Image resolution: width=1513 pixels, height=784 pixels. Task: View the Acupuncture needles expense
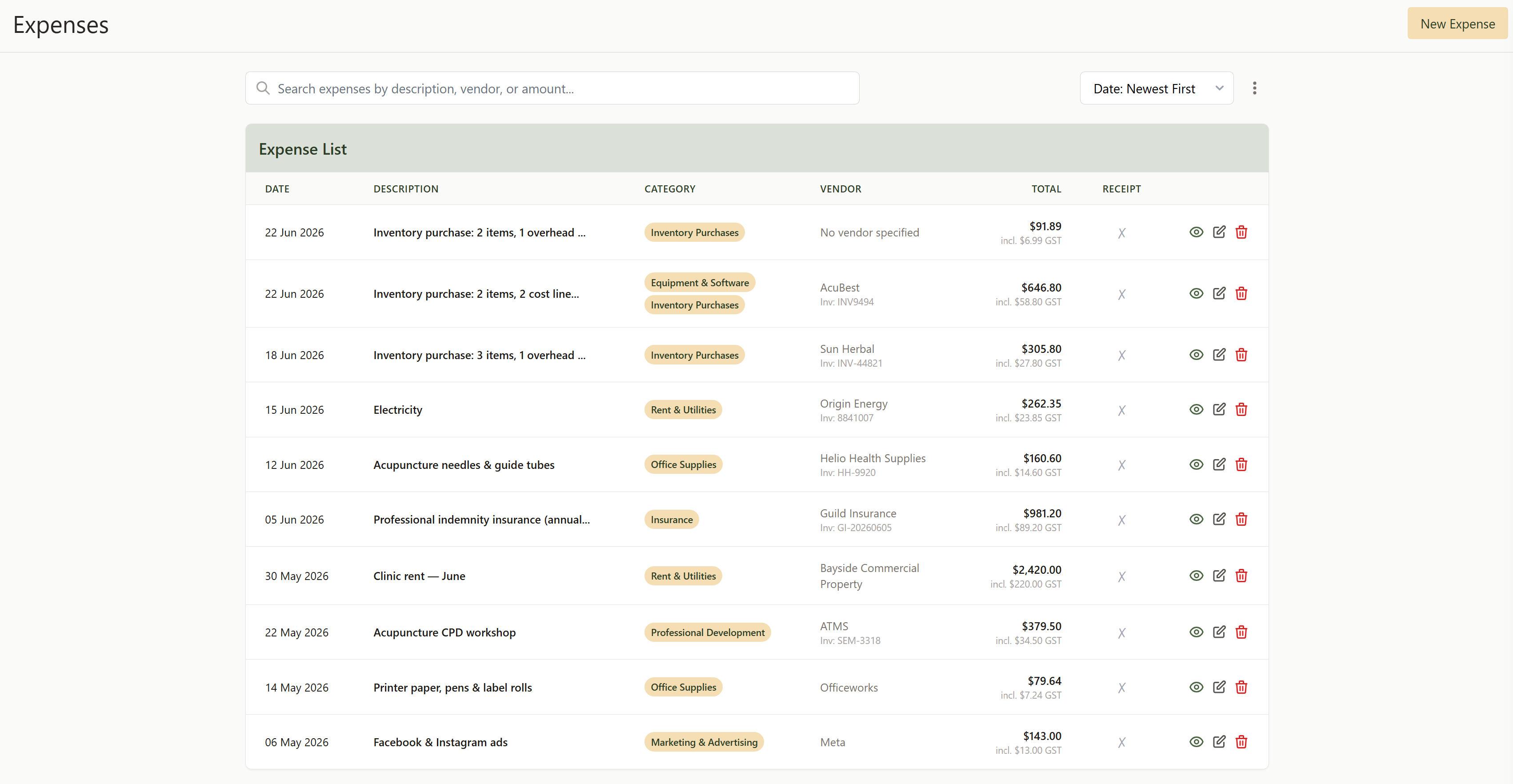coord(1196,464)
